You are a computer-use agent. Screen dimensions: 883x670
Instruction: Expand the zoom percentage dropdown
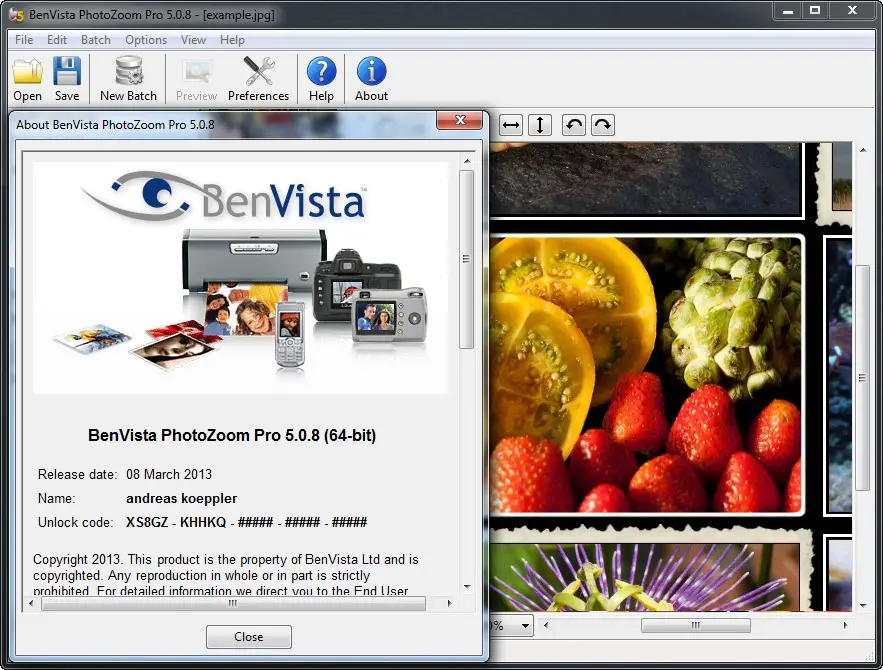tap(525, 626)
